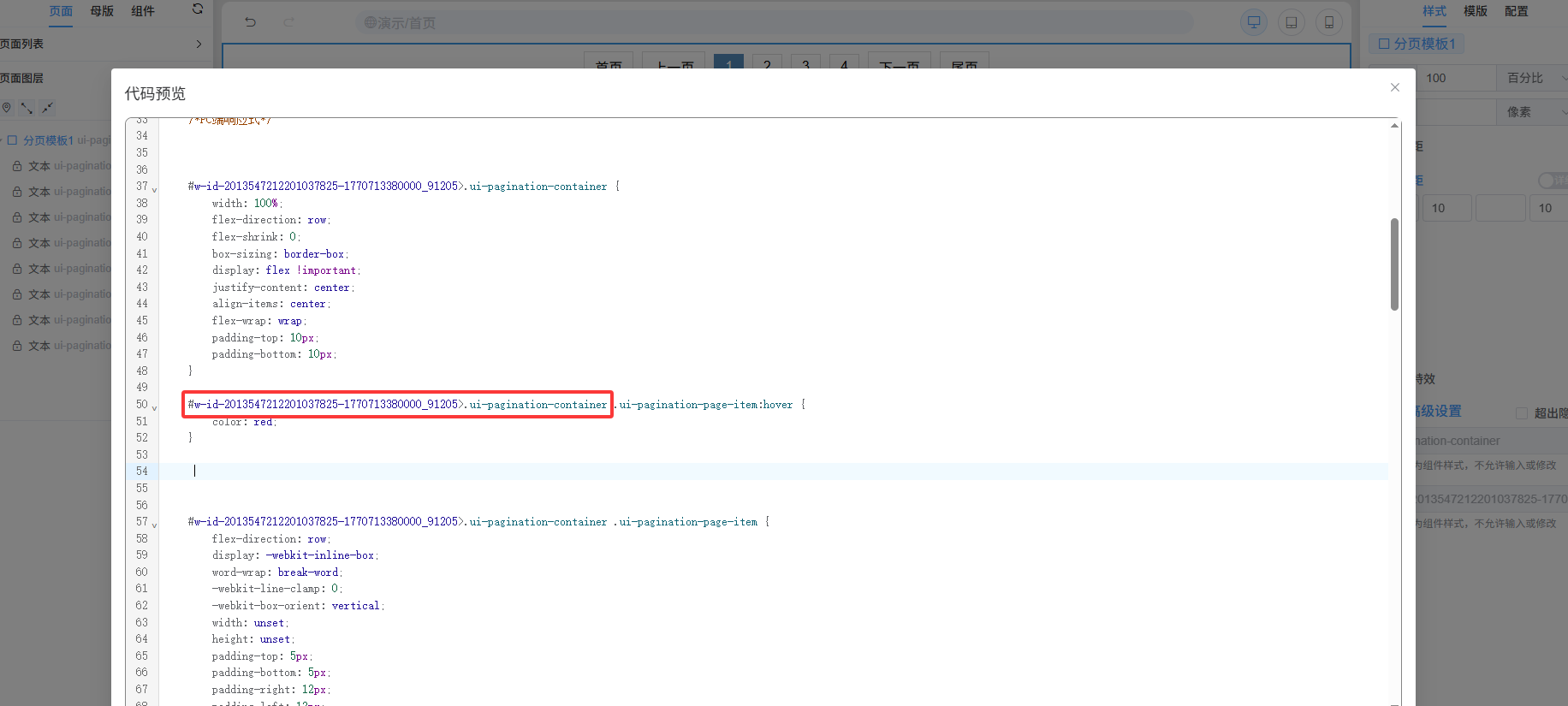This screenshot has width=1568, height=706.
Task: Click the expand-all arrows icon under 页面图层
Action: click(27, 108)
